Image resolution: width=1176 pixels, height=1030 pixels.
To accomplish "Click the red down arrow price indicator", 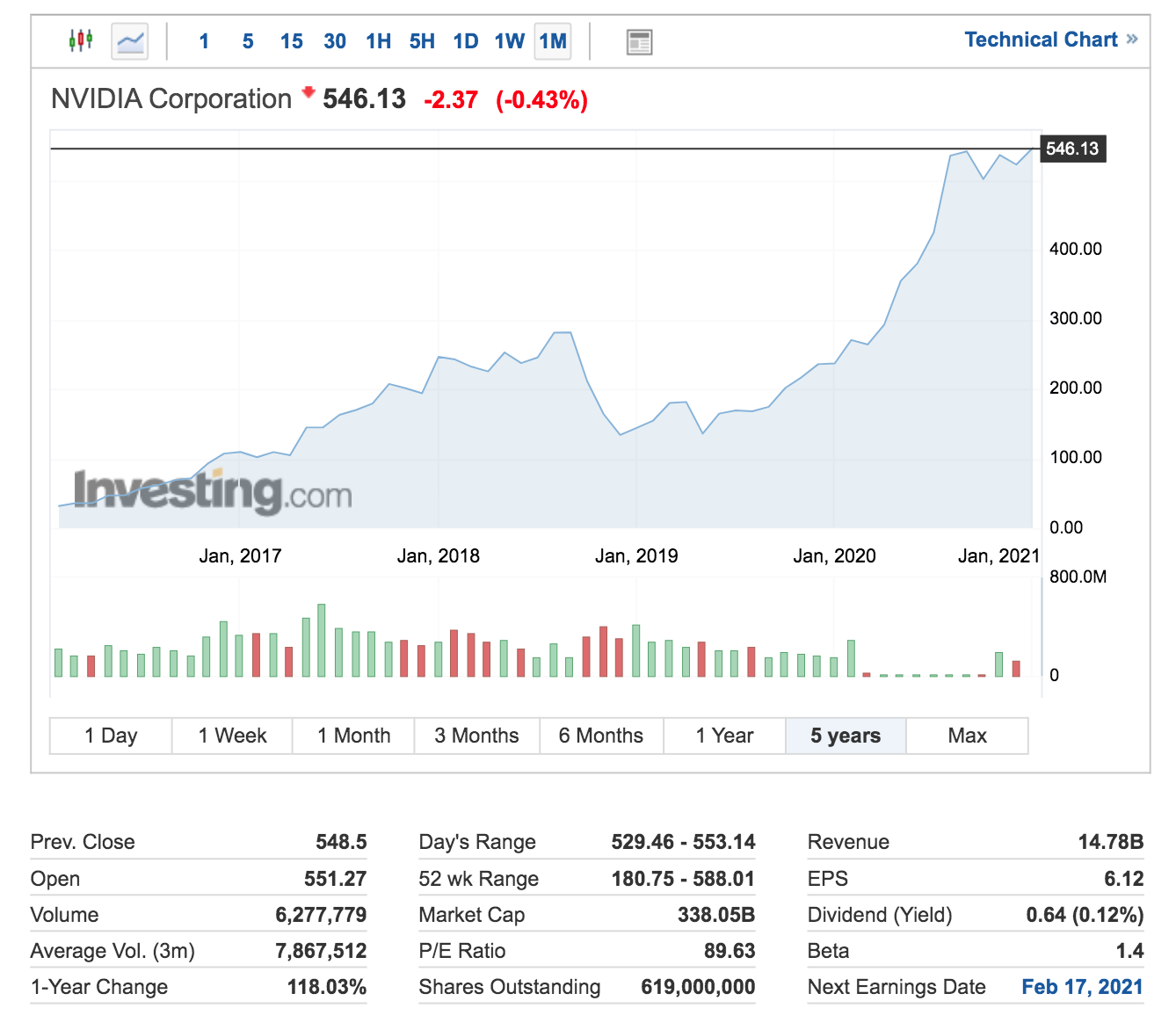I will tap(309, 91).
